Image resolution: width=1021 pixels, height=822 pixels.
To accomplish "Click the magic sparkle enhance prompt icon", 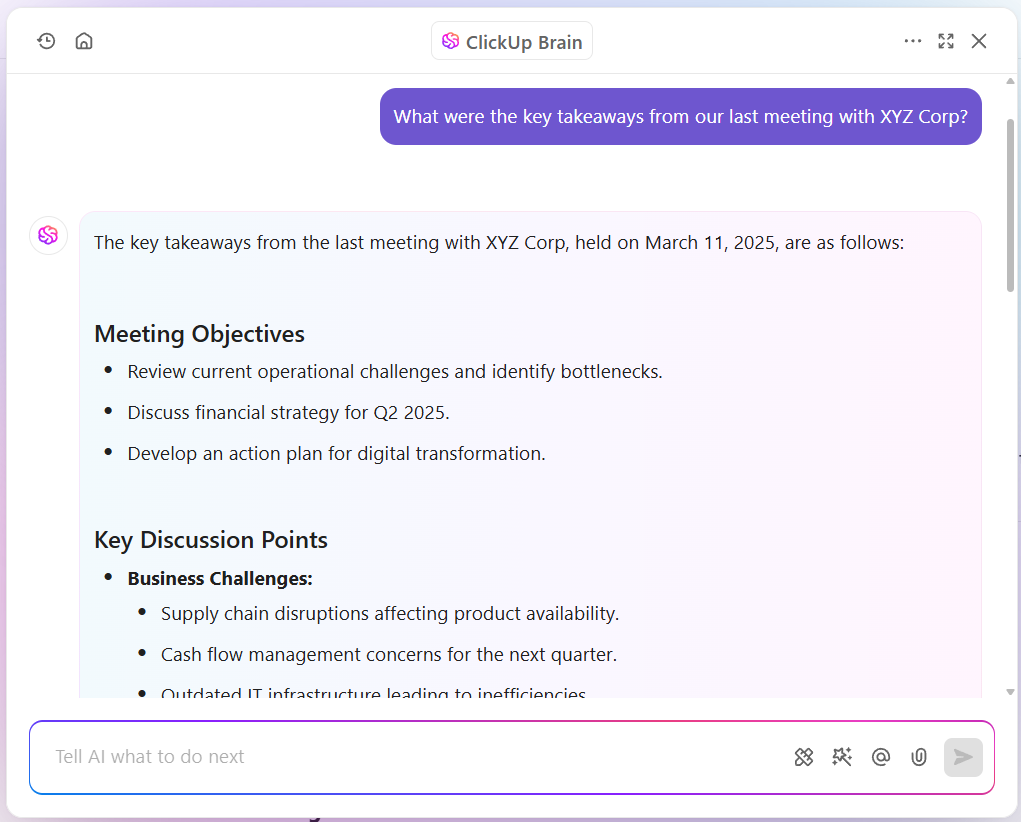I will point(842,757).
